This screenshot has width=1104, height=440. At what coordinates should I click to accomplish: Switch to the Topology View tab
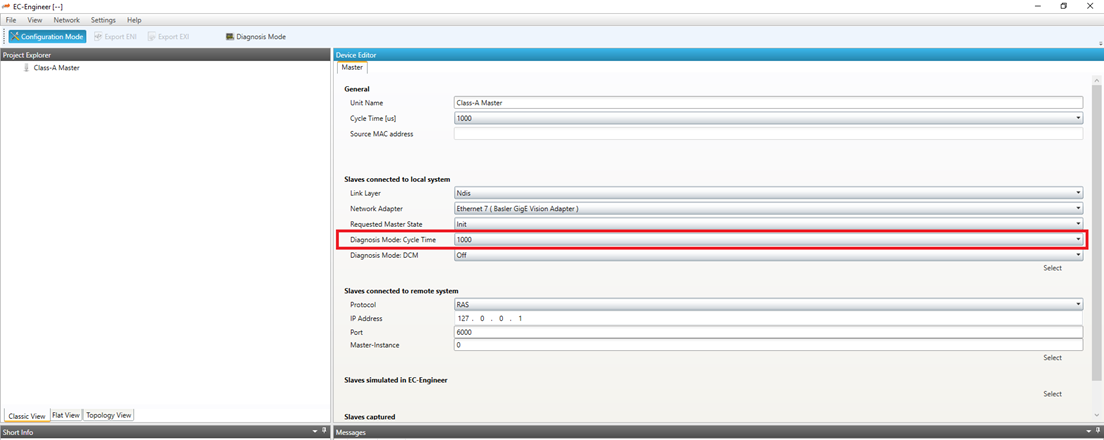[108, 415]
